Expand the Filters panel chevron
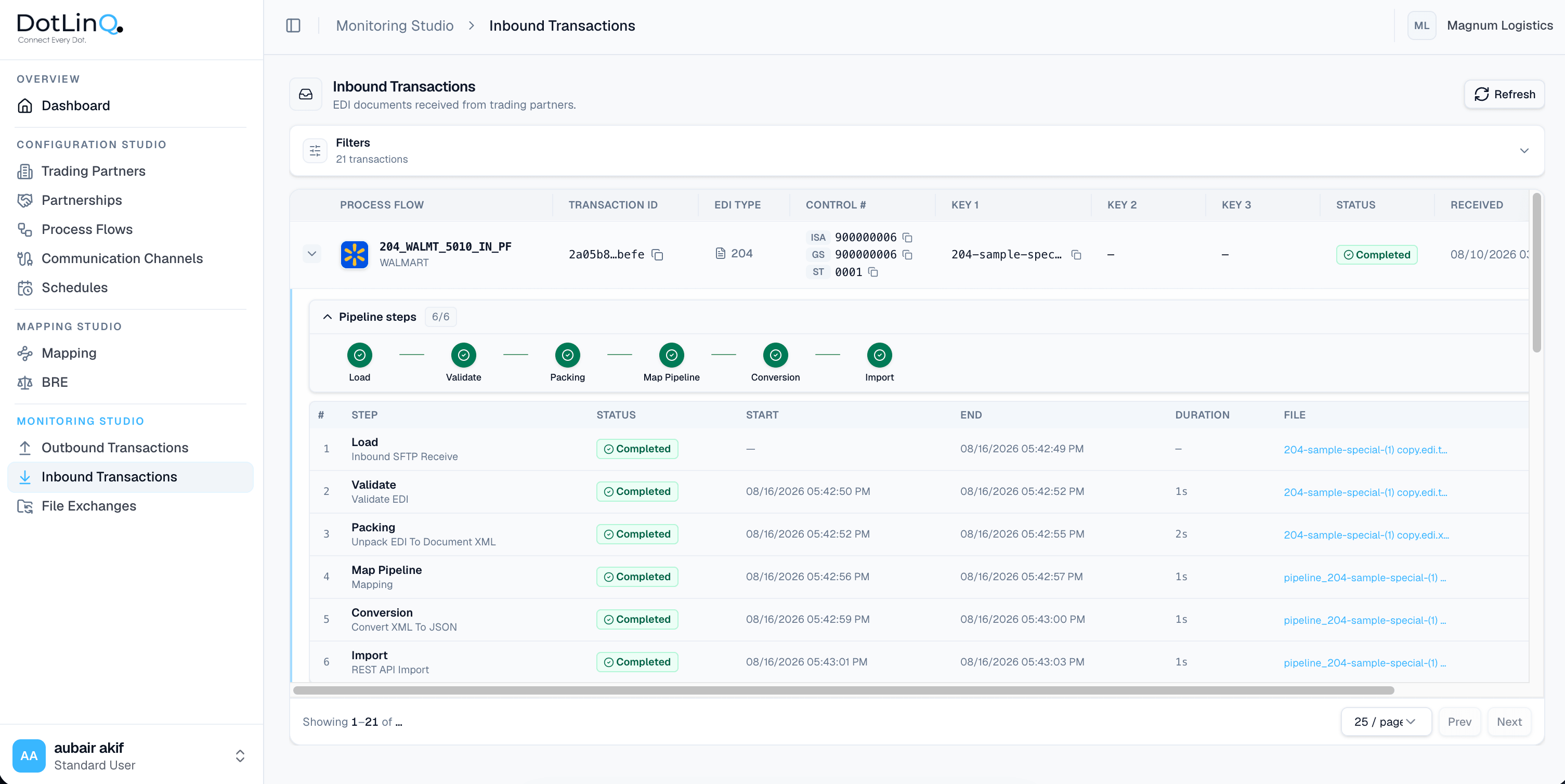The height and width of the screenshot is (784, 1565). (1524, 151)
